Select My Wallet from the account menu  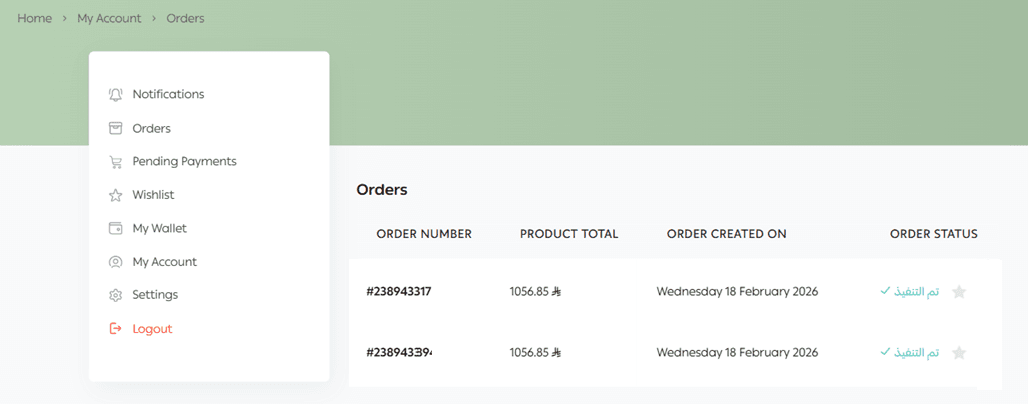[159, 228]
